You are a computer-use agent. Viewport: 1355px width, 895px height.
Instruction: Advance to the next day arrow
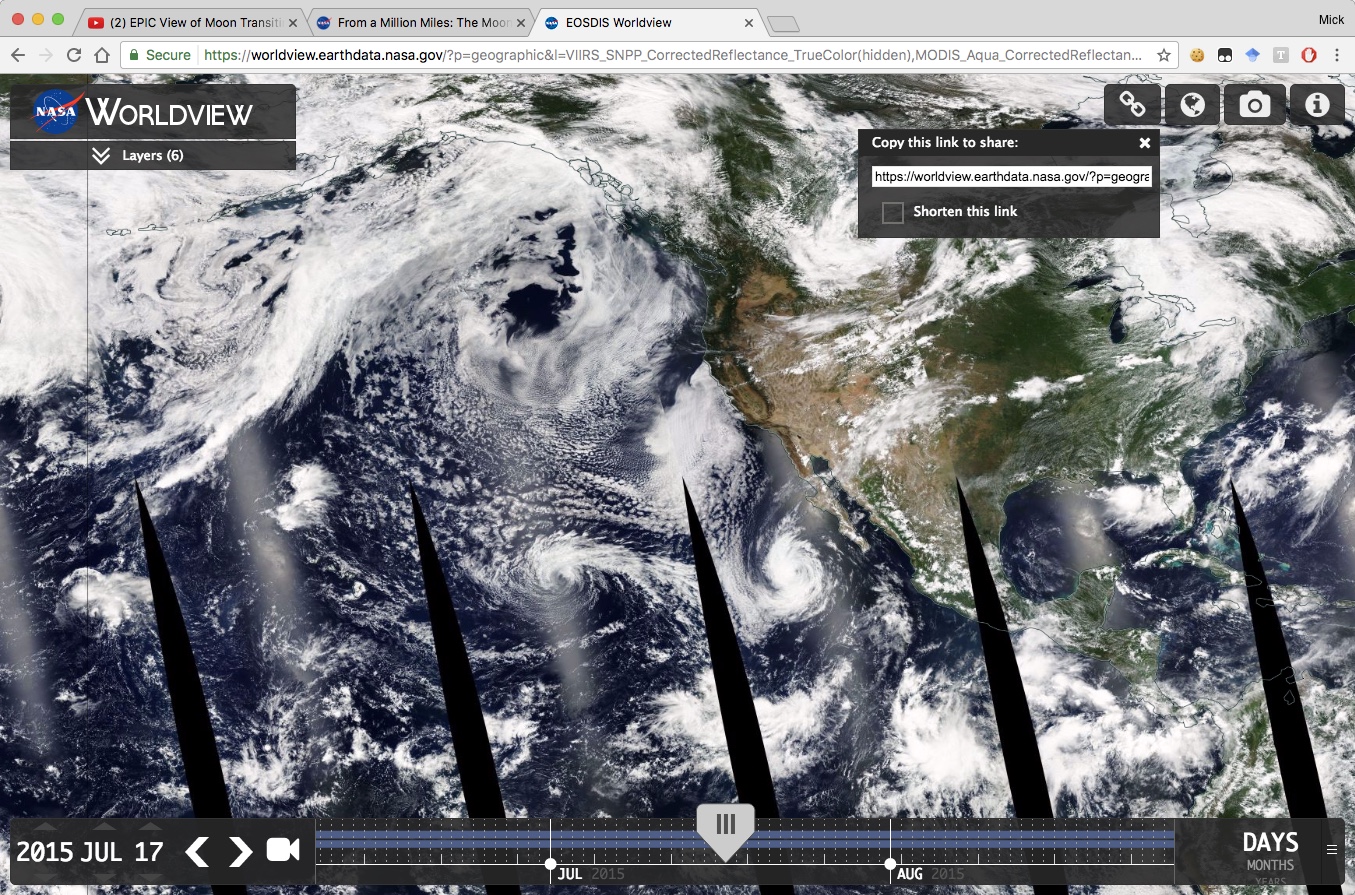[x=240, y=851]
